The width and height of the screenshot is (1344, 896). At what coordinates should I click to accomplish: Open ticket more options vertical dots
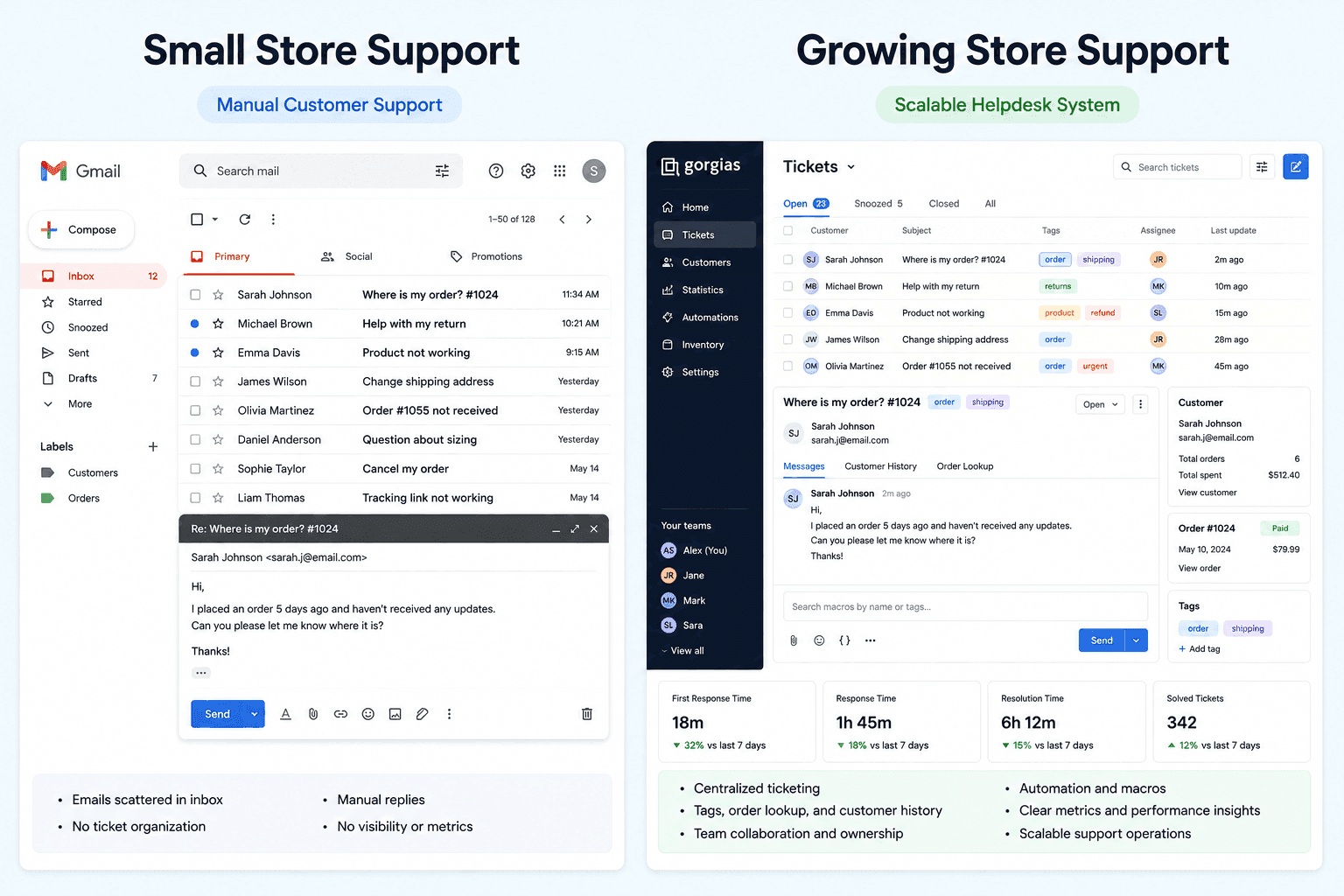(1140, 404)
